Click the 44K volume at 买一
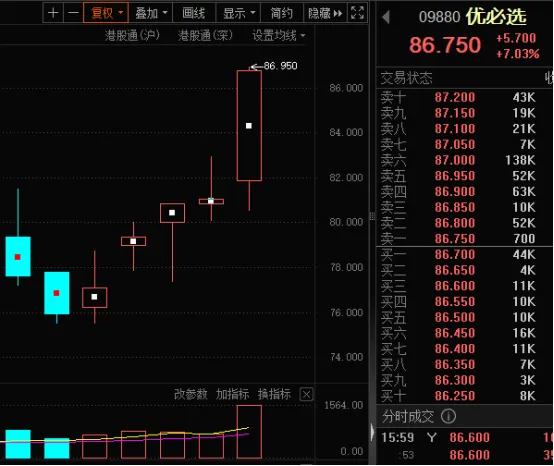This screenshot has width=554, height=466. [x=524, y=254]
